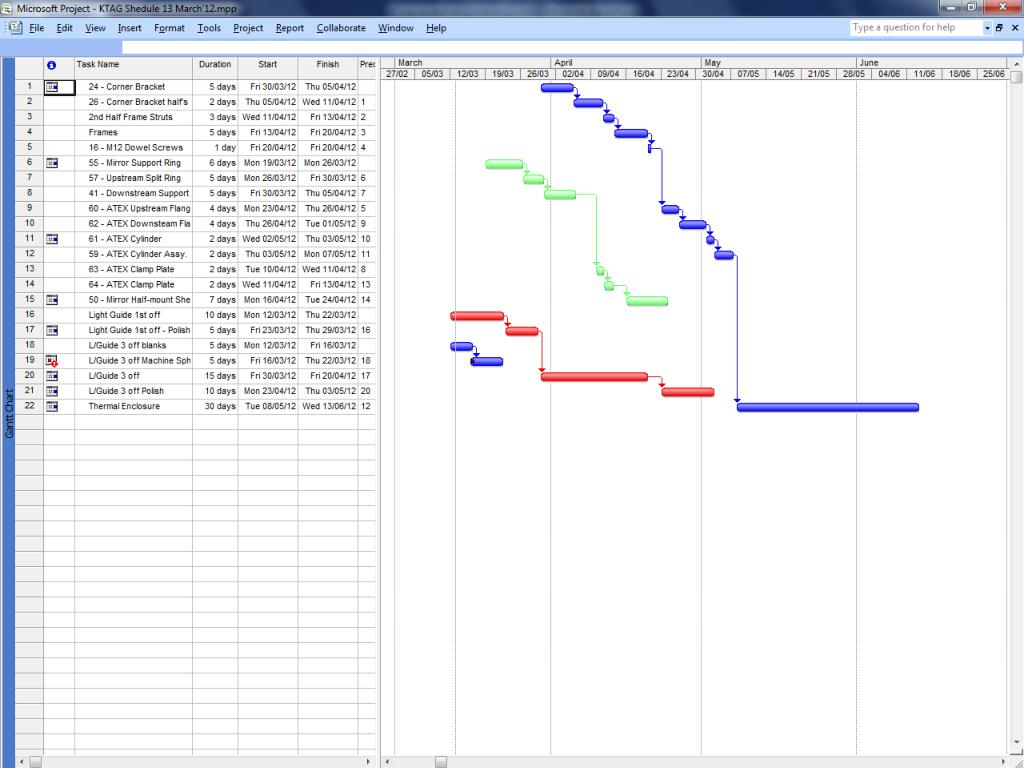Open the Tools menu
Screen dimensions: 1024x768
[209, 28]
